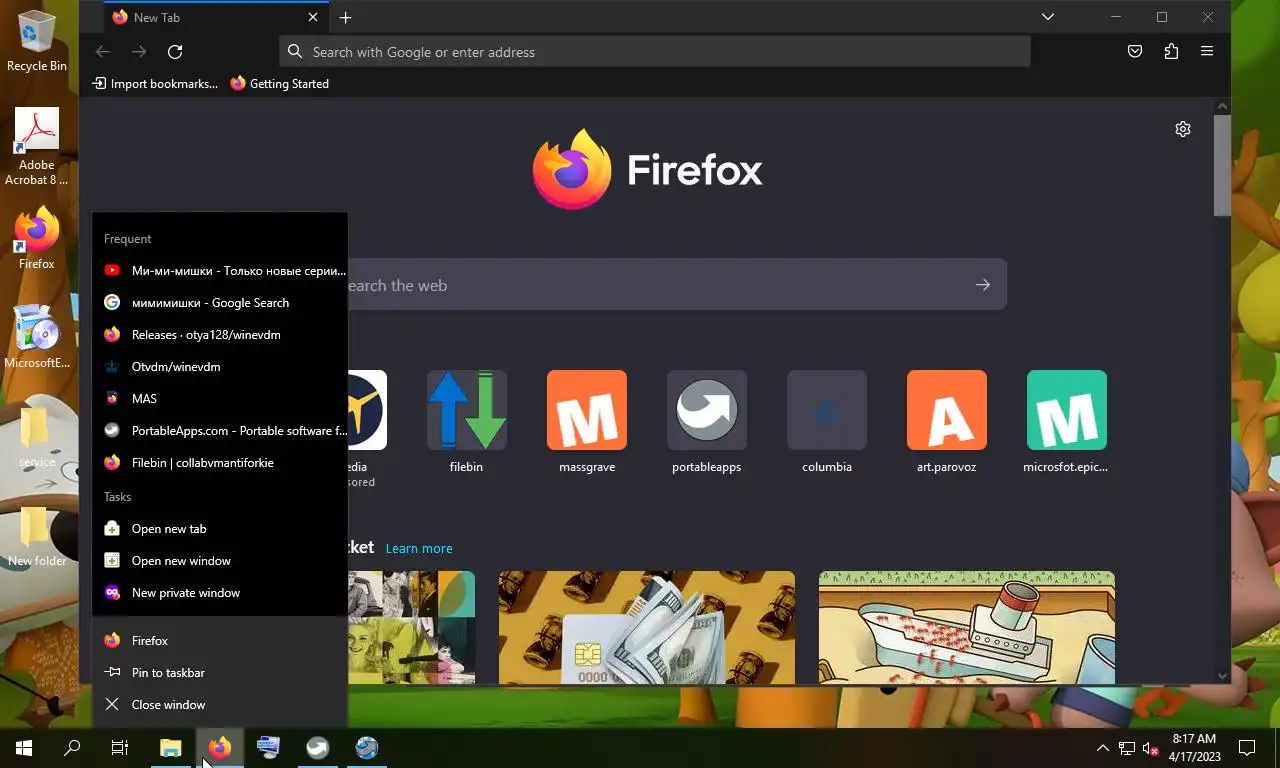Open the columbia shortcut tile

coord(827,422)
